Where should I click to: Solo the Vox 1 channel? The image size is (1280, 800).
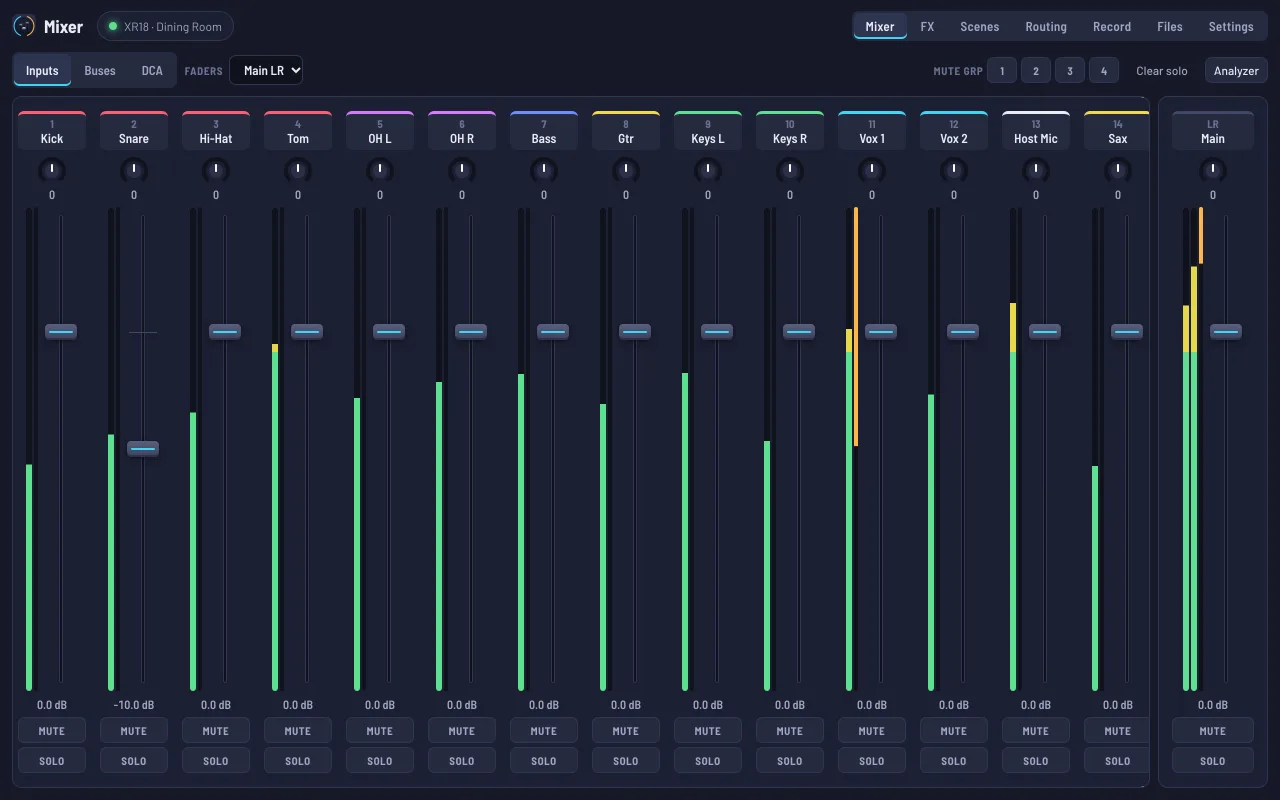click(x=872, y=761)
